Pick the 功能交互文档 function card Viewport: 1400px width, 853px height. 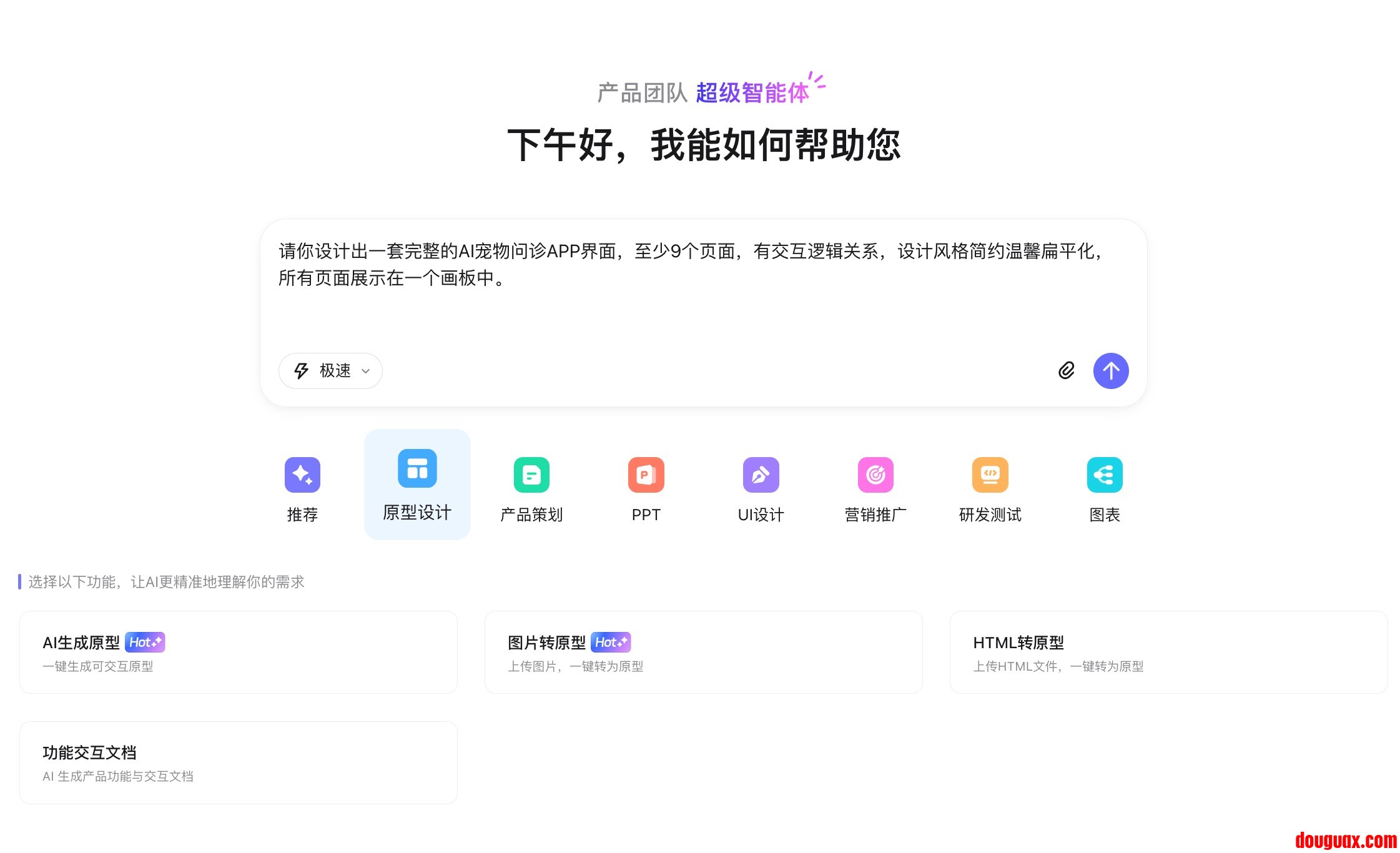click(x=238, y=762)
